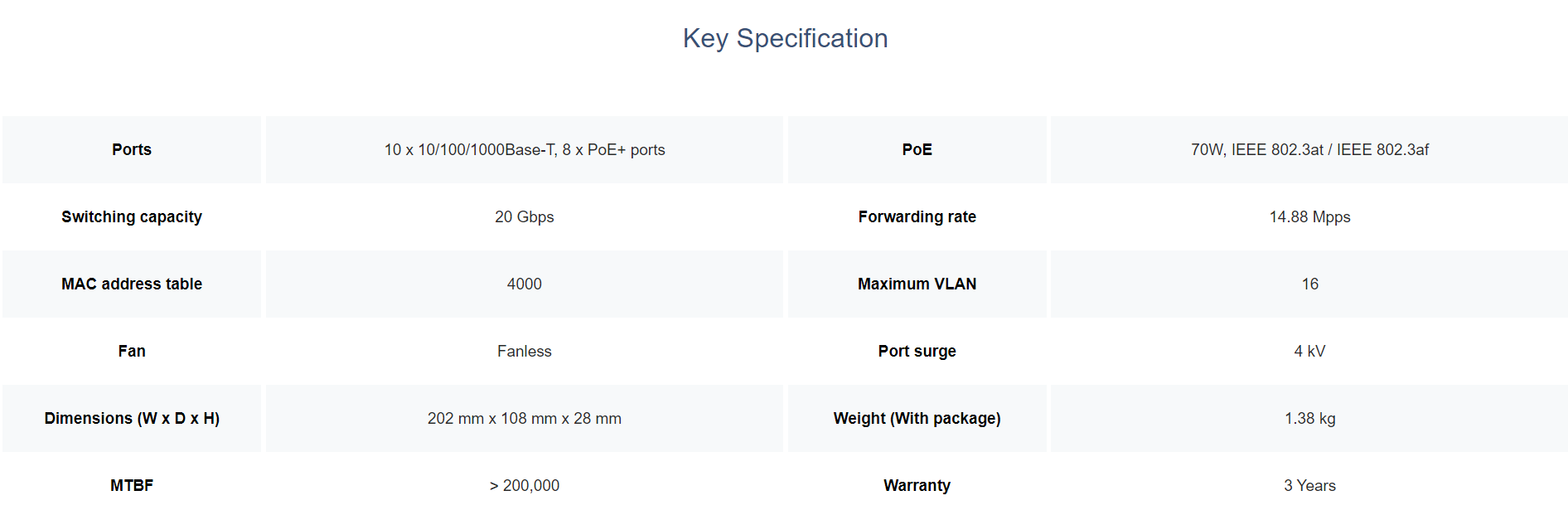Select the Forwarding rate label
The image size is (1568, 515).
pos(917,216)
